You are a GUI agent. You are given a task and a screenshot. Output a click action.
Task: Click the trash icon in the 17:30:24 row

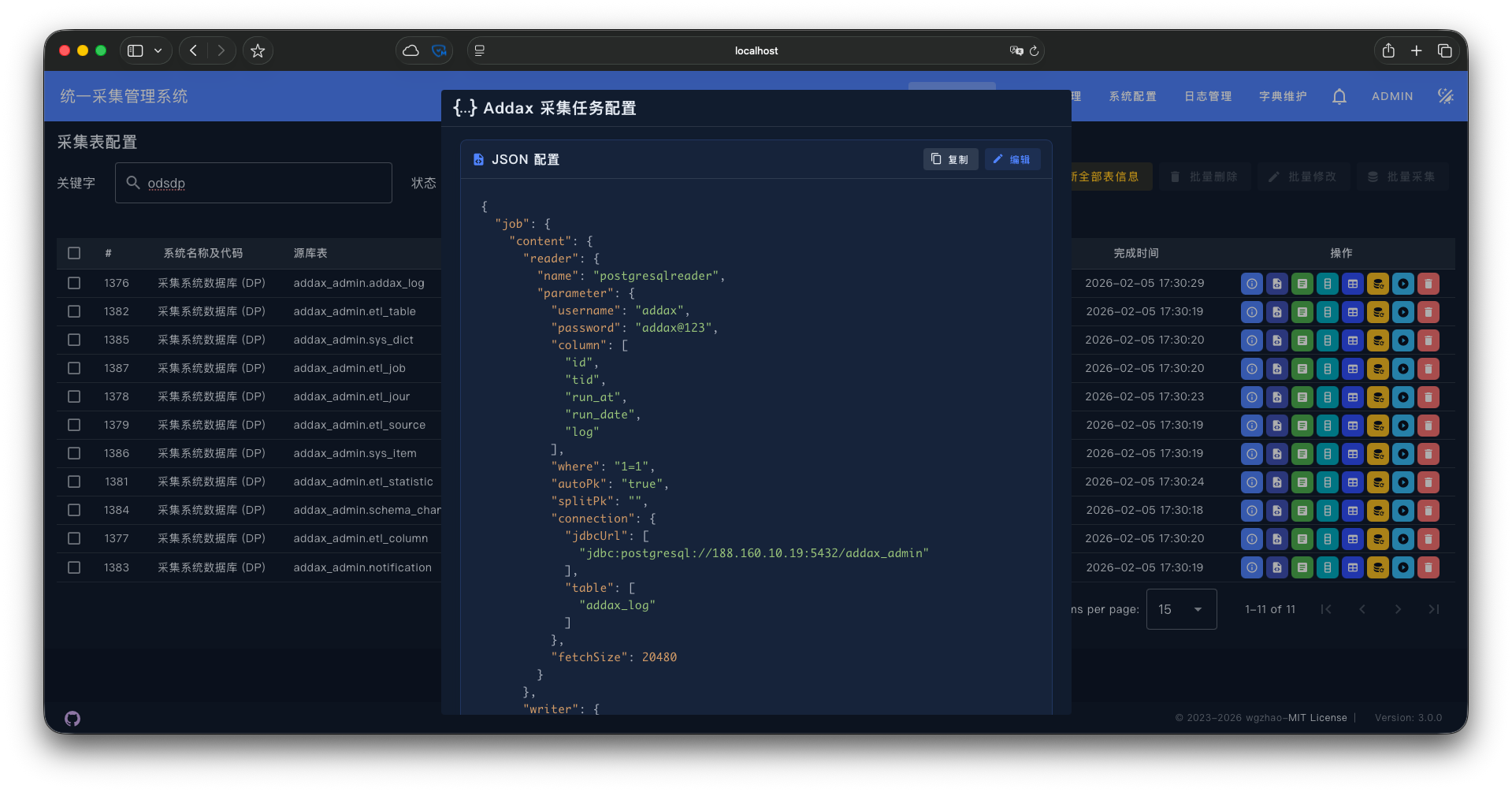[x=1428, y=482]
